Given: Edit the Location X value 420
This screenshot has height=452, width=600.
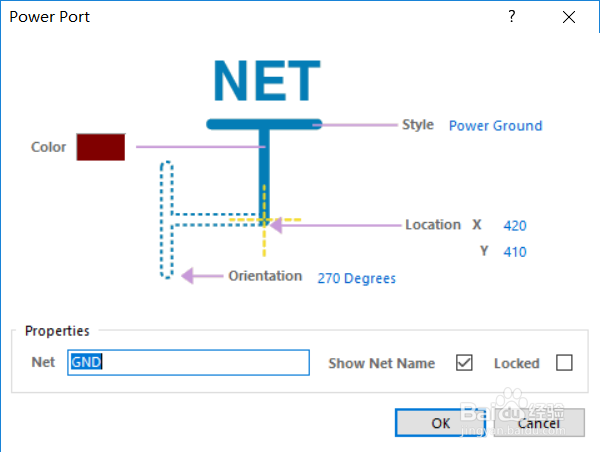Looking at the screenshot, I should click(515, 225).
